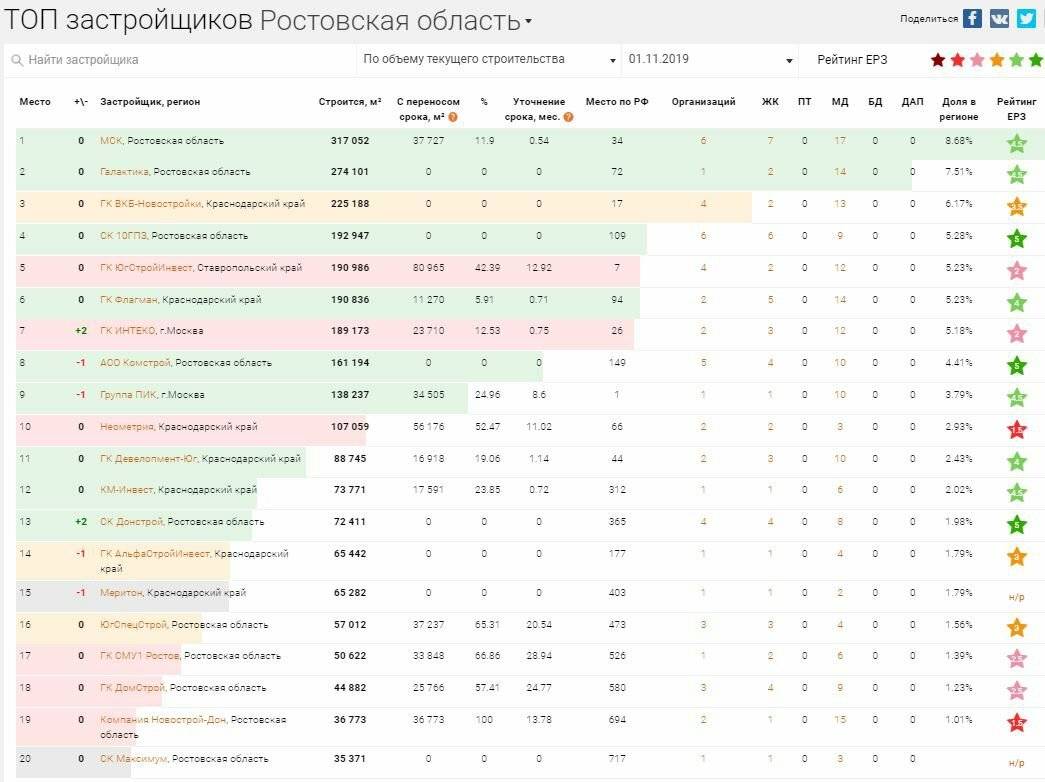Select share 8.68% in МСК row
The image size is (1045, 782).
958,141
